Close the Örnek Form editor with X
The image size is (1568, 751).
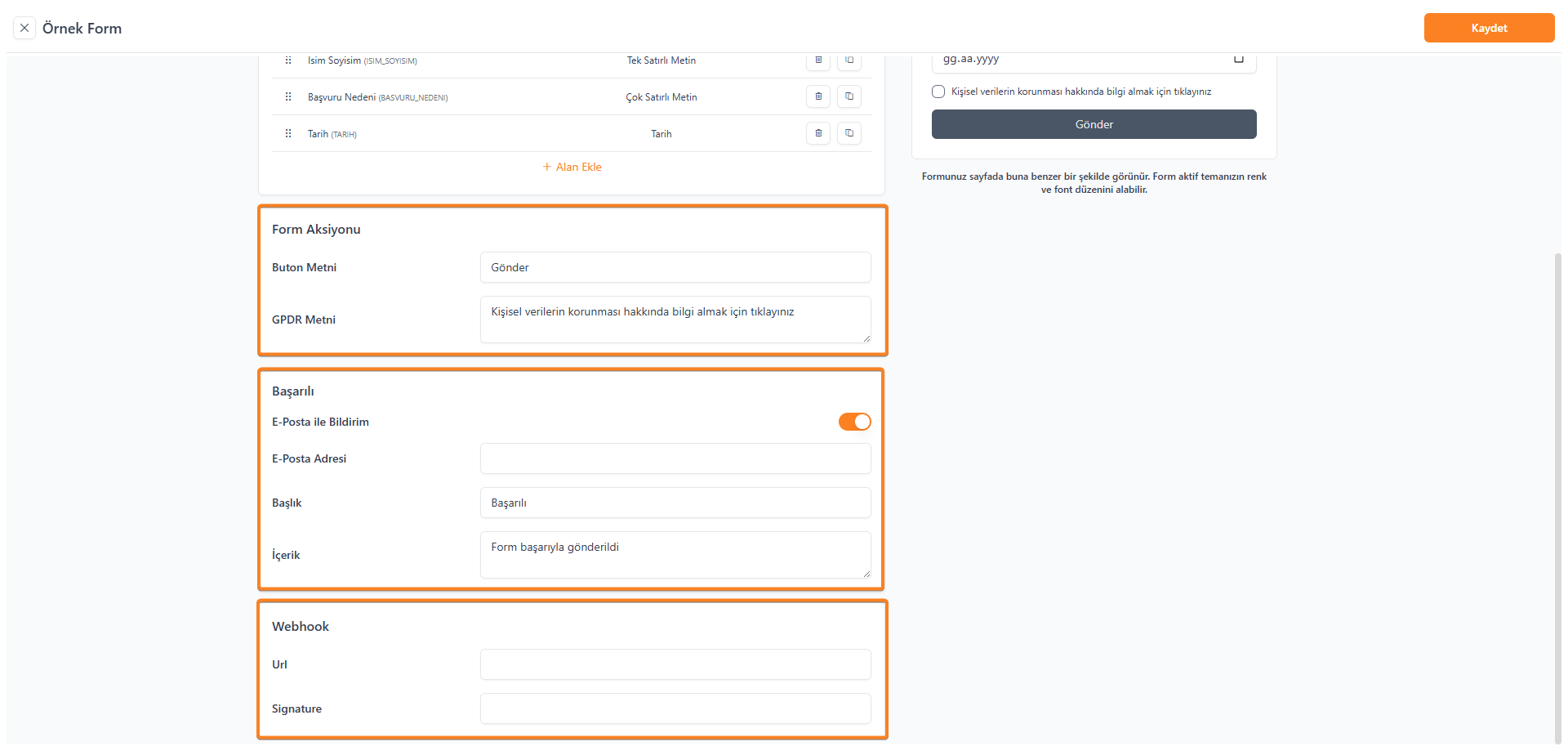(24, 28)
